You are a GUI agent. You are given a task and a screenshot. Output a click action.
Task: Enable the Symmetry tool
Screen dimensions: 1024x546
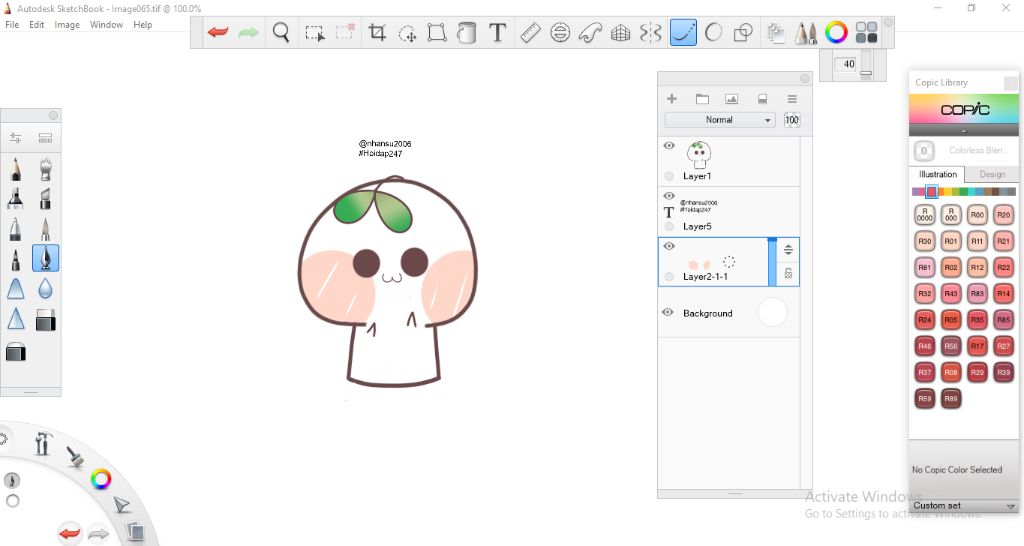651,33
